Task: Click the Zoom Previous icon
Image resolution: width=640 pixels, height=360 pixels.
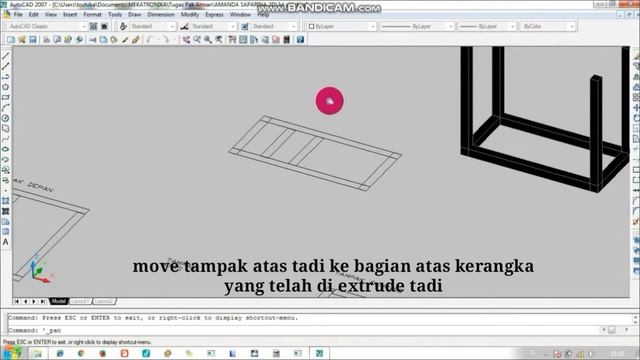Action: (219, 40)
